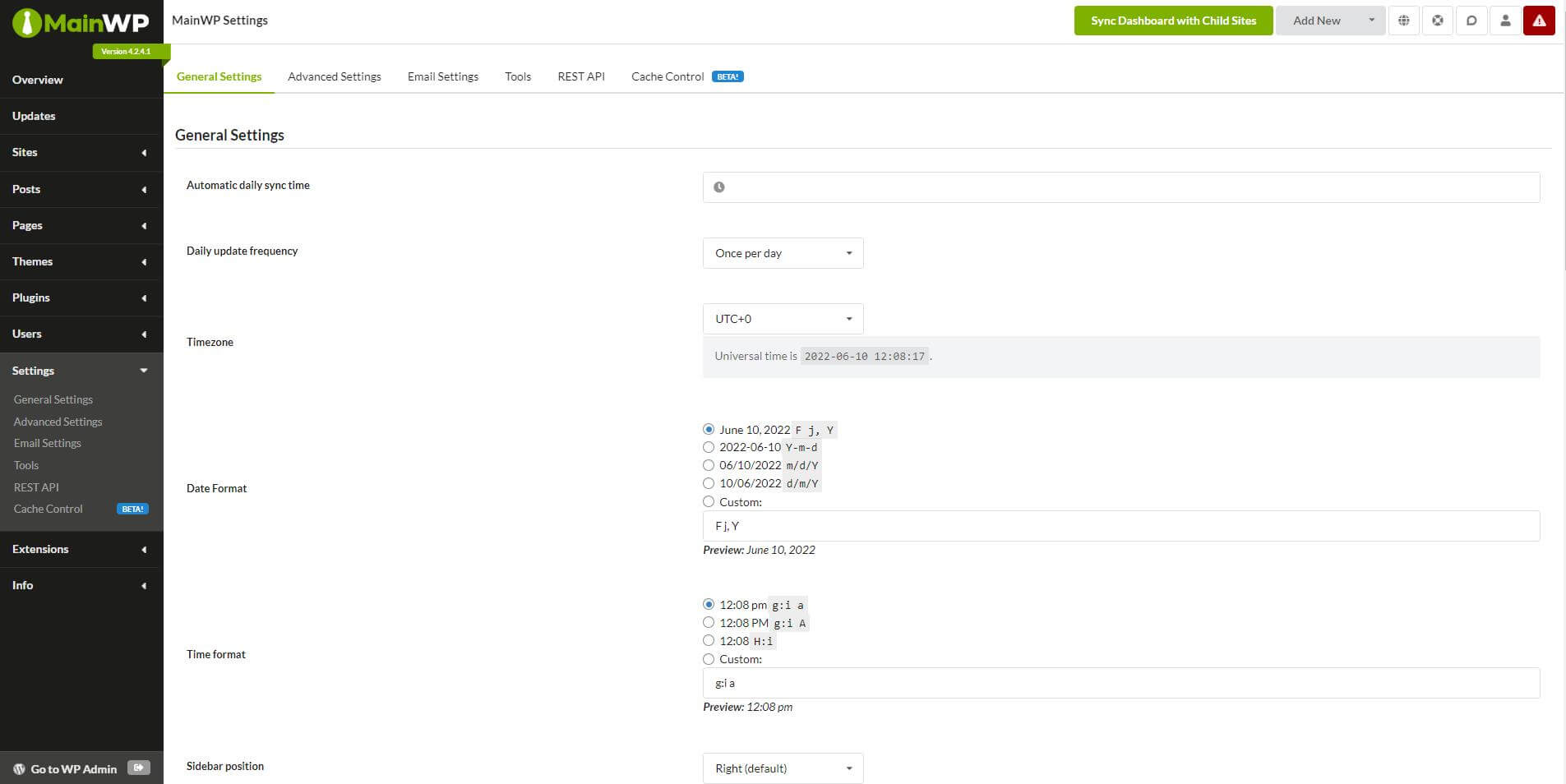
Task: Open the Daily update frequency dropdown
Action: click(x=783, y=253)
